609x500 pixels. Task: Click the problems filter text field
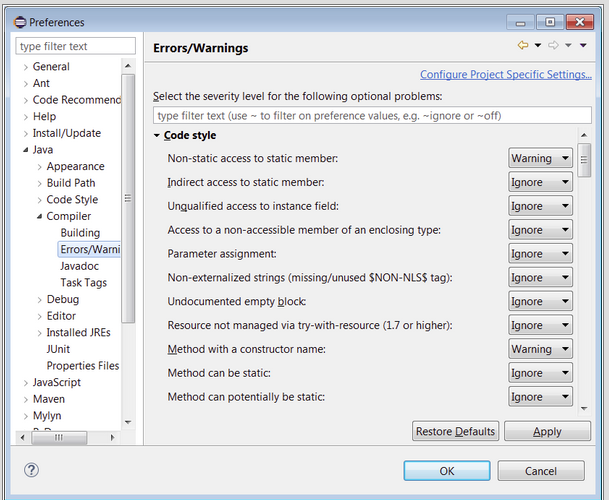pyautogui.click(x=371, y=116)
